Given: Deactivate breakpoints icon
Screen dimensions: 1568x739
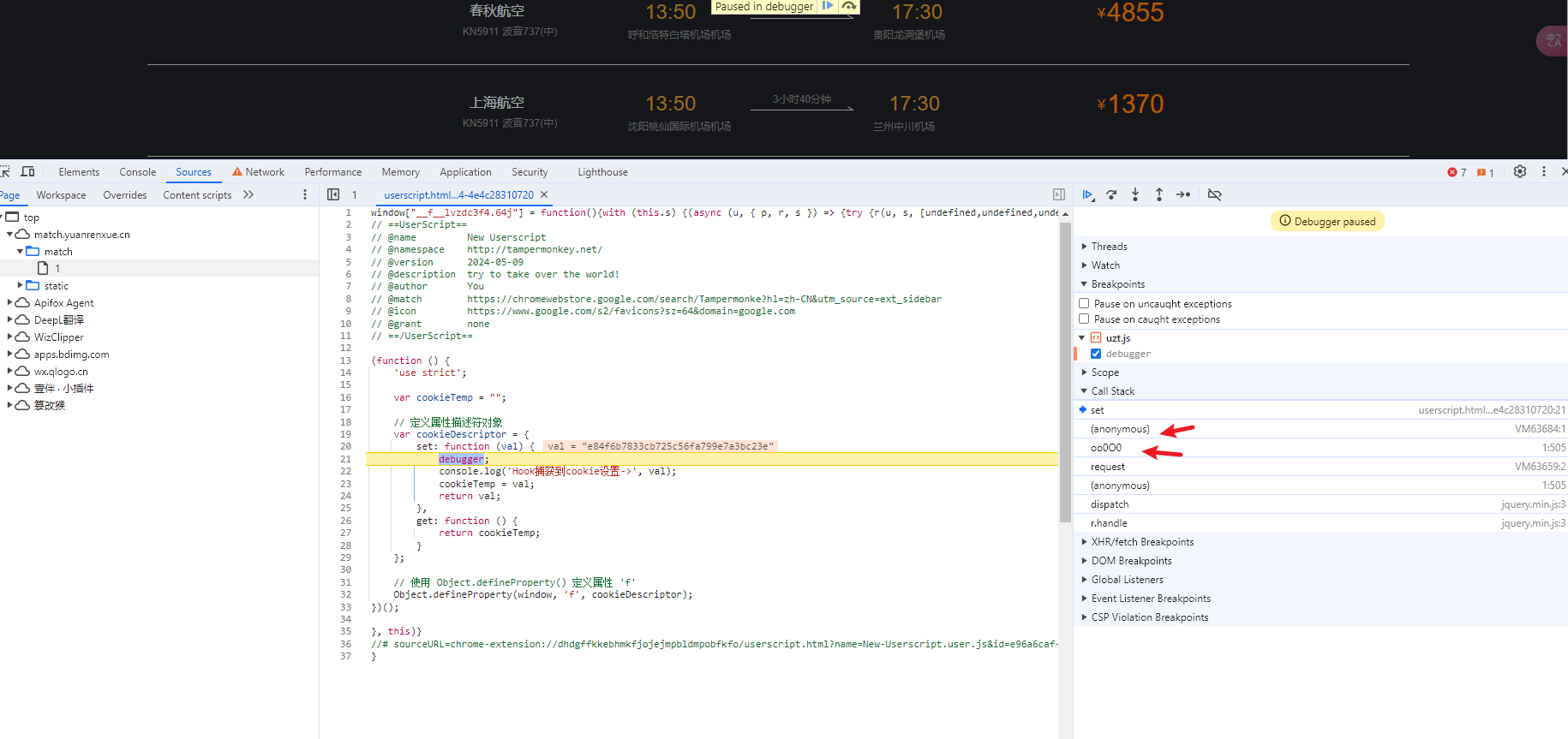Looking at the screenshot, I should click(1214, 195).
